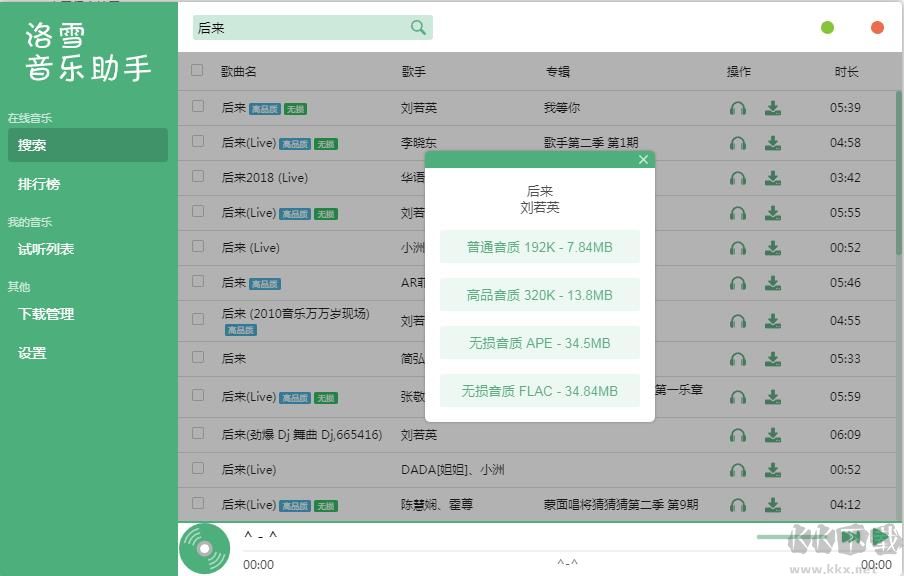The height and width of the screenshot is (576, 904).
Task: Click the 歌曲名 column header
Action: tap(238, 71)
